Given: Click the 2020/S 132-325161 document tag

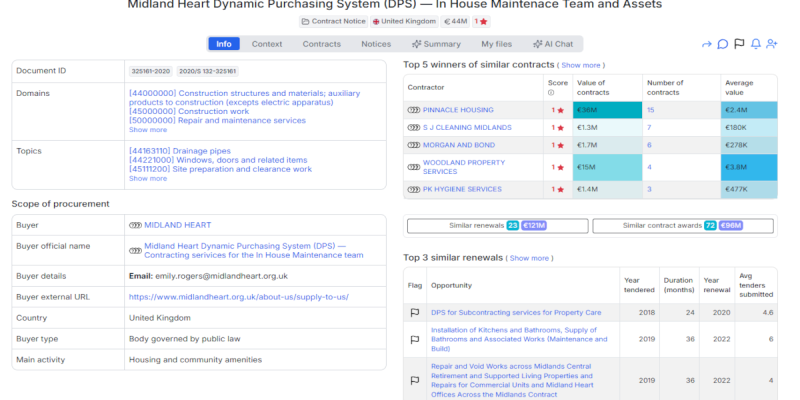Looking at the screenshot, I should click(x=208, y=71).
